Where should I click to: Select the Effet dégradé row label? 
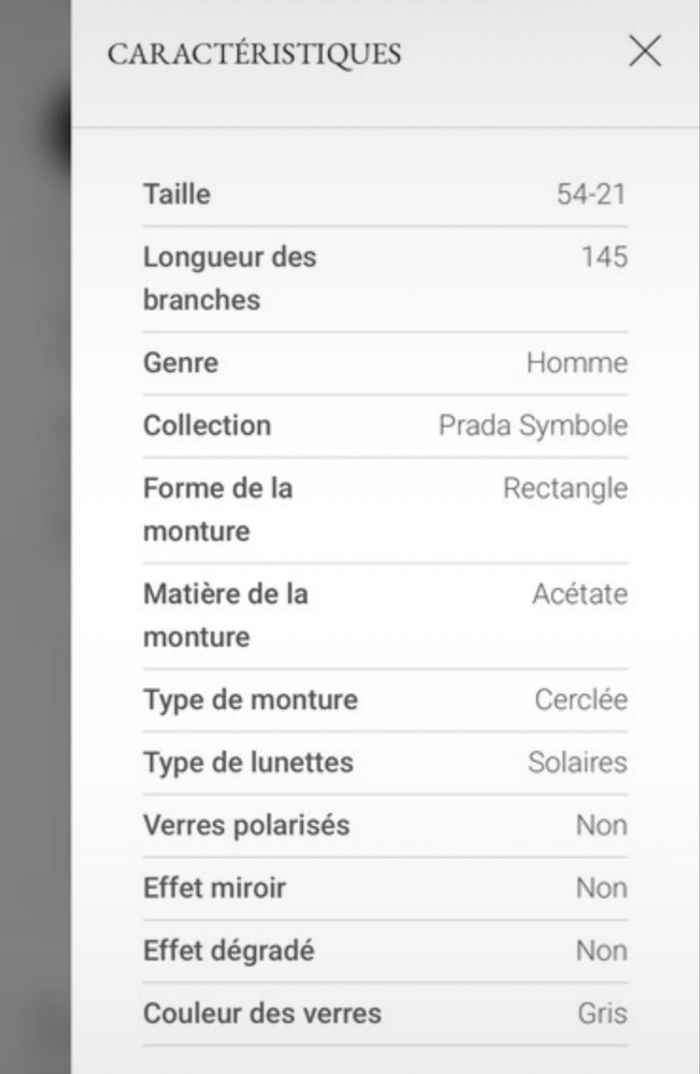(228, 950)
